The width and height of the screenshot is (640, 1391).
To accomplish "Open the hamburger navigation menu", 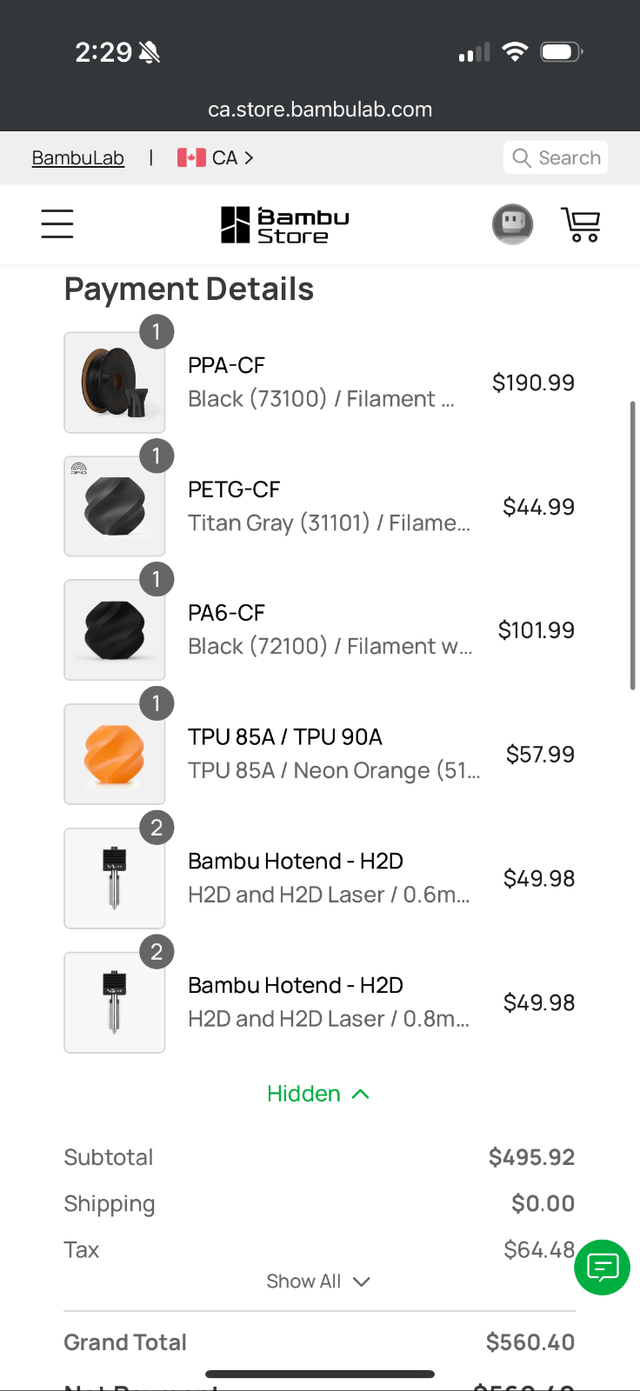I will click(x=57, y=224).
